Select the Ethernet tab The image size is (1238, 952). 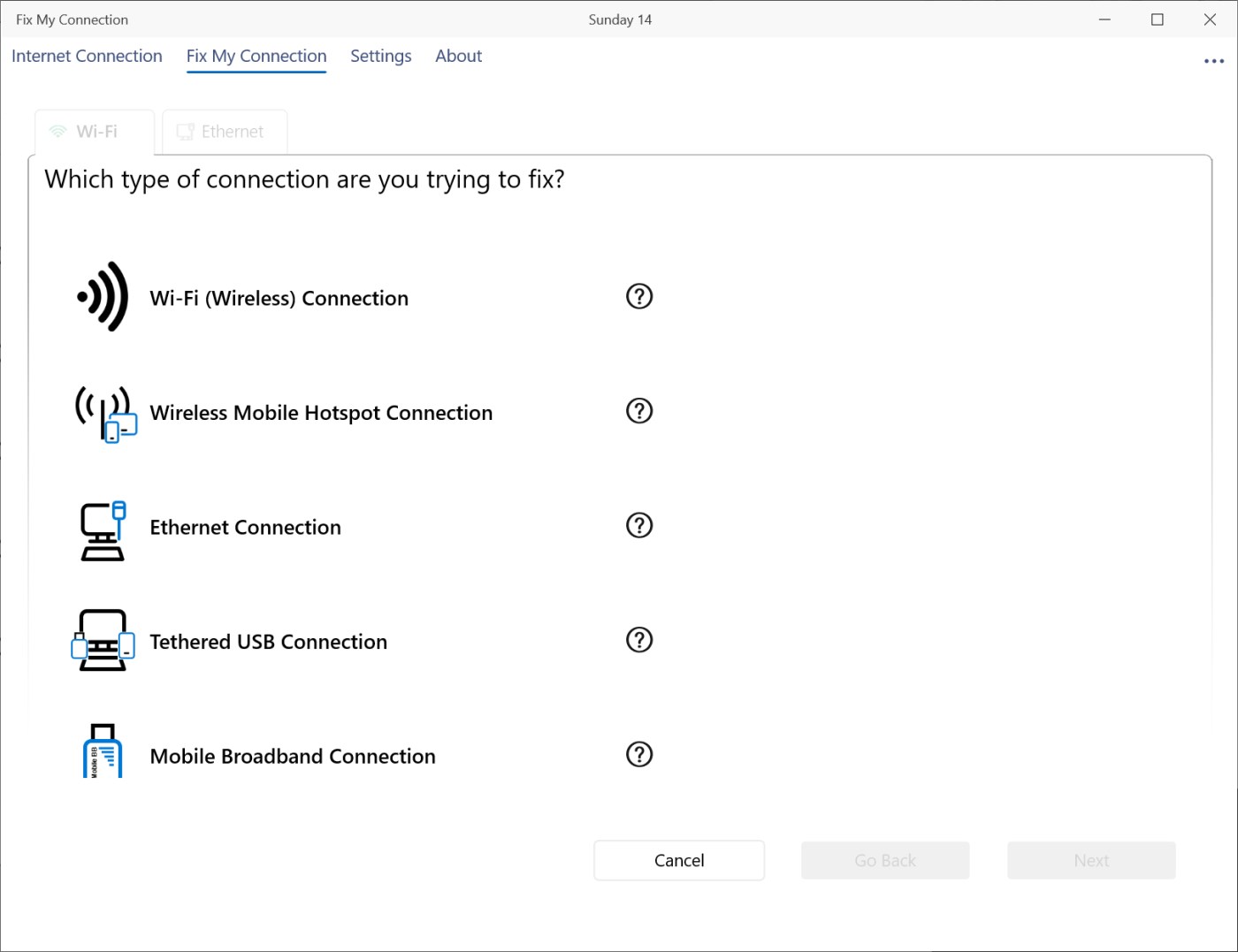point(225,132)
